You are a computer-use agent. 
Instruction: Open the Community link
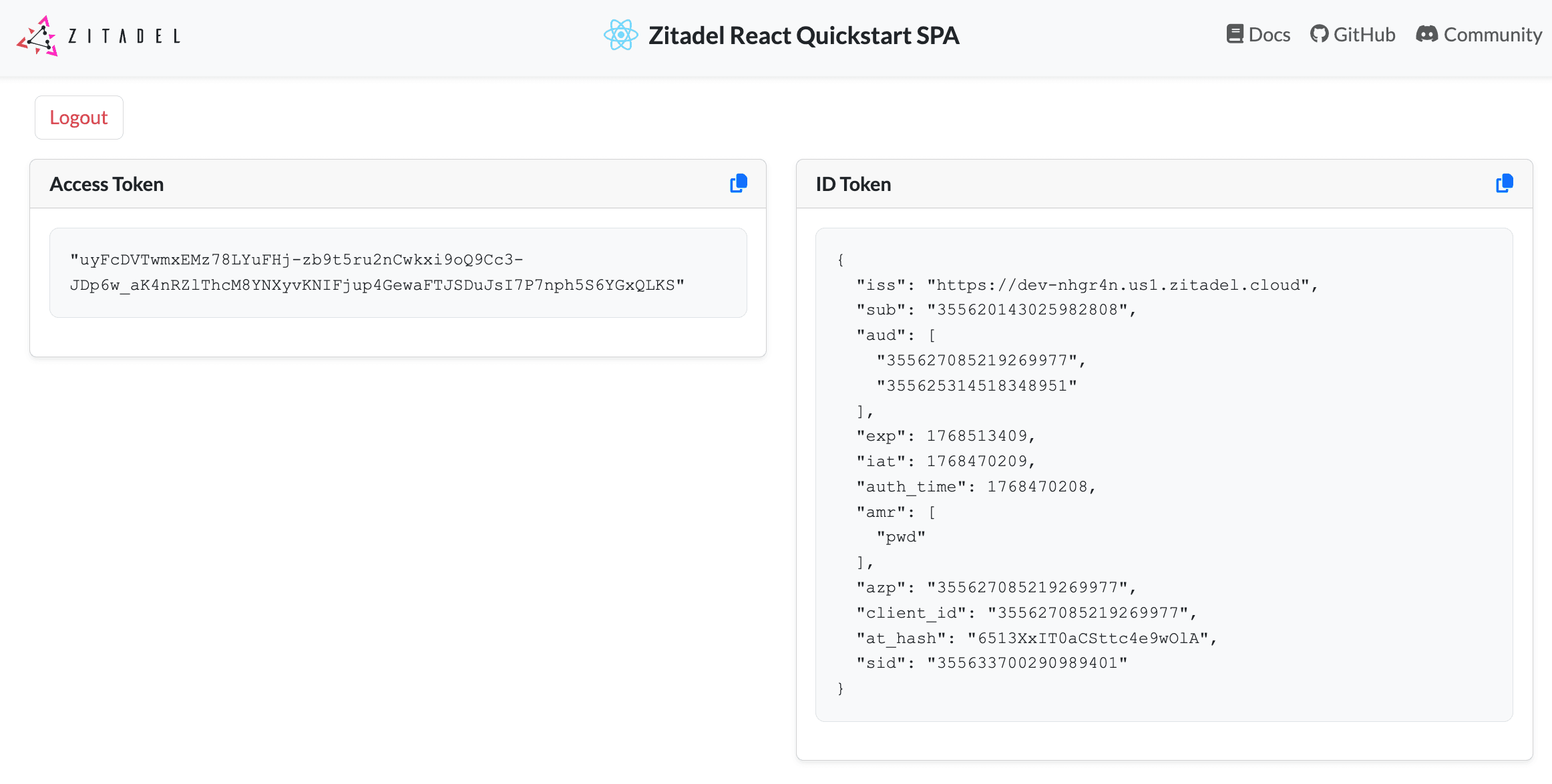click(x=1479, y=33)
